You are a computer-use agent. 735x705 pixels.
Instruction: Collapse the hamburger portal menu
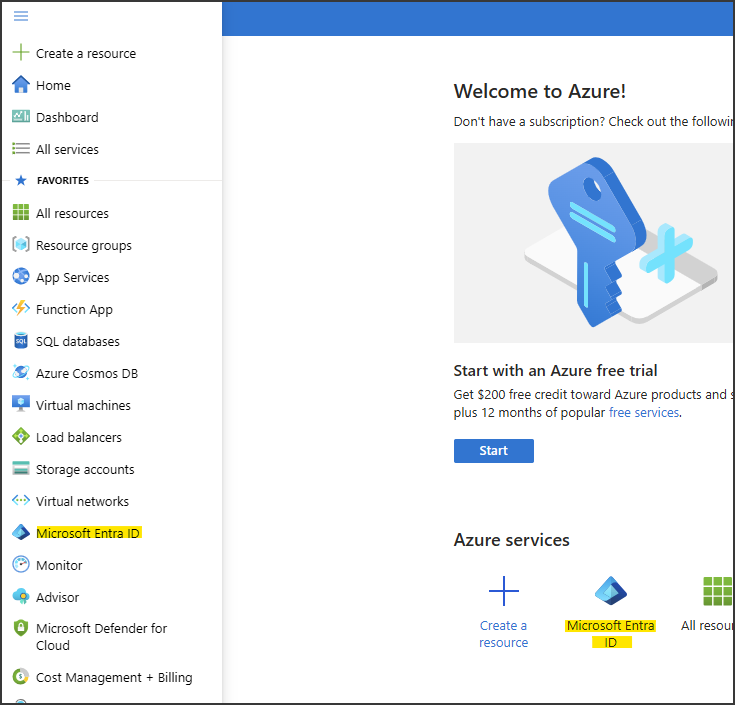[x=20, y=16]
